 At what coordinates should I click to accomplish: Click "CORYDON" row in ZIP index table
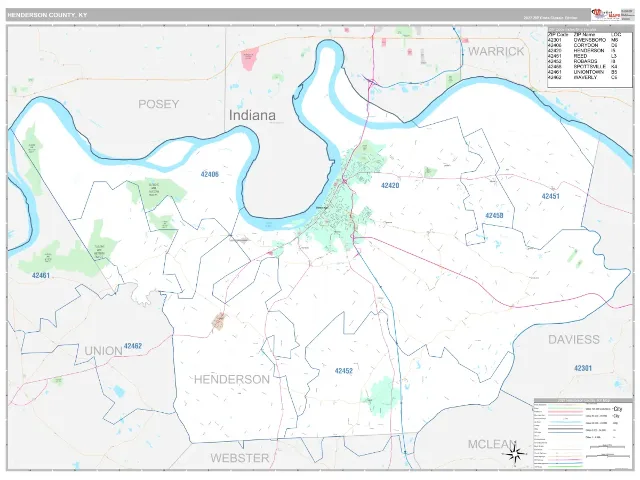click(583, 45)
